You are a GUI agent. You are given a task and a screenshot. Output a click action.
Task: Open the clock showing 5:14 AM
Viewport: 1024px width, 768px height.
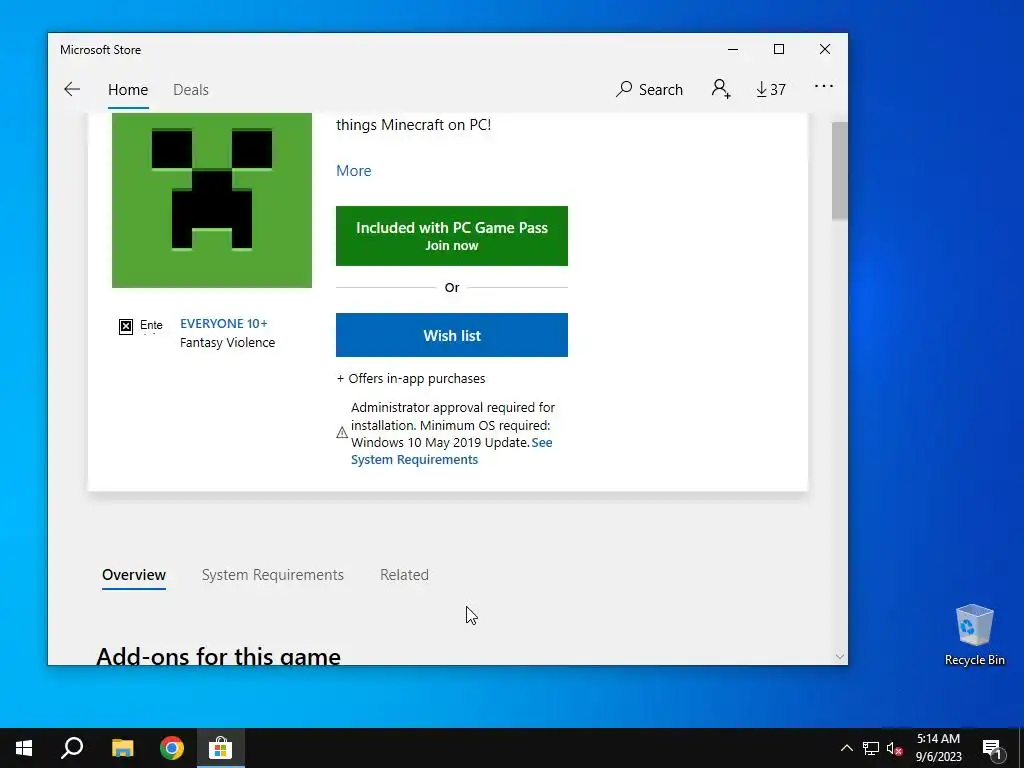(x=938, y=748)
